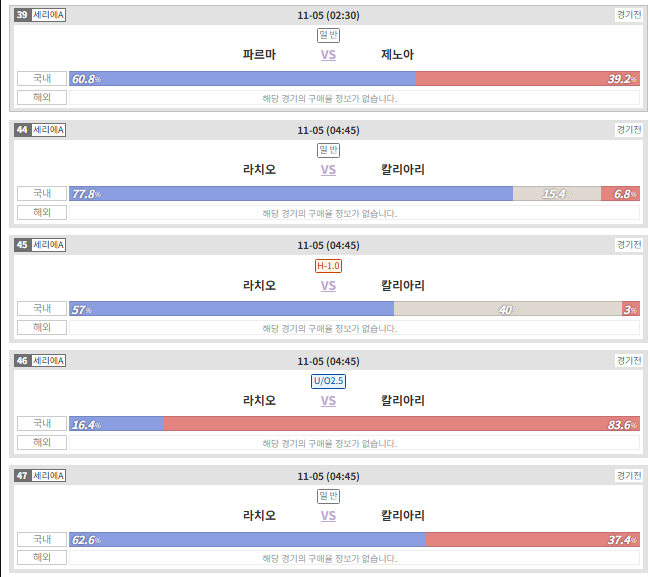Click the 국내 label in match 39
This screenshot has width=650, height=577.
pyautogui.click(x=42, y=78)
